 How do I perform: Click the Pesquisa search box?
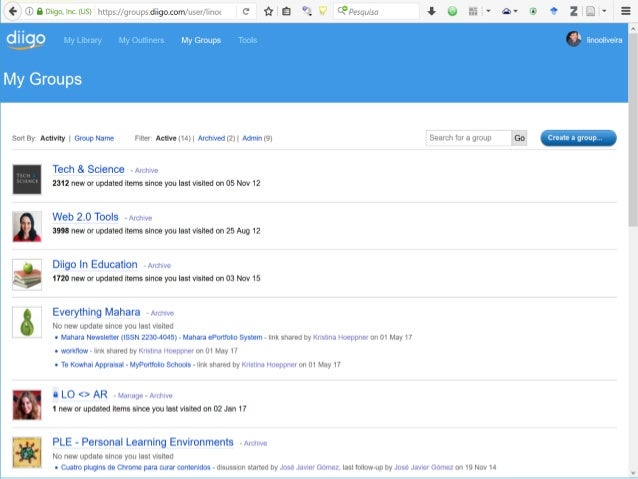(x=376, y=11)
